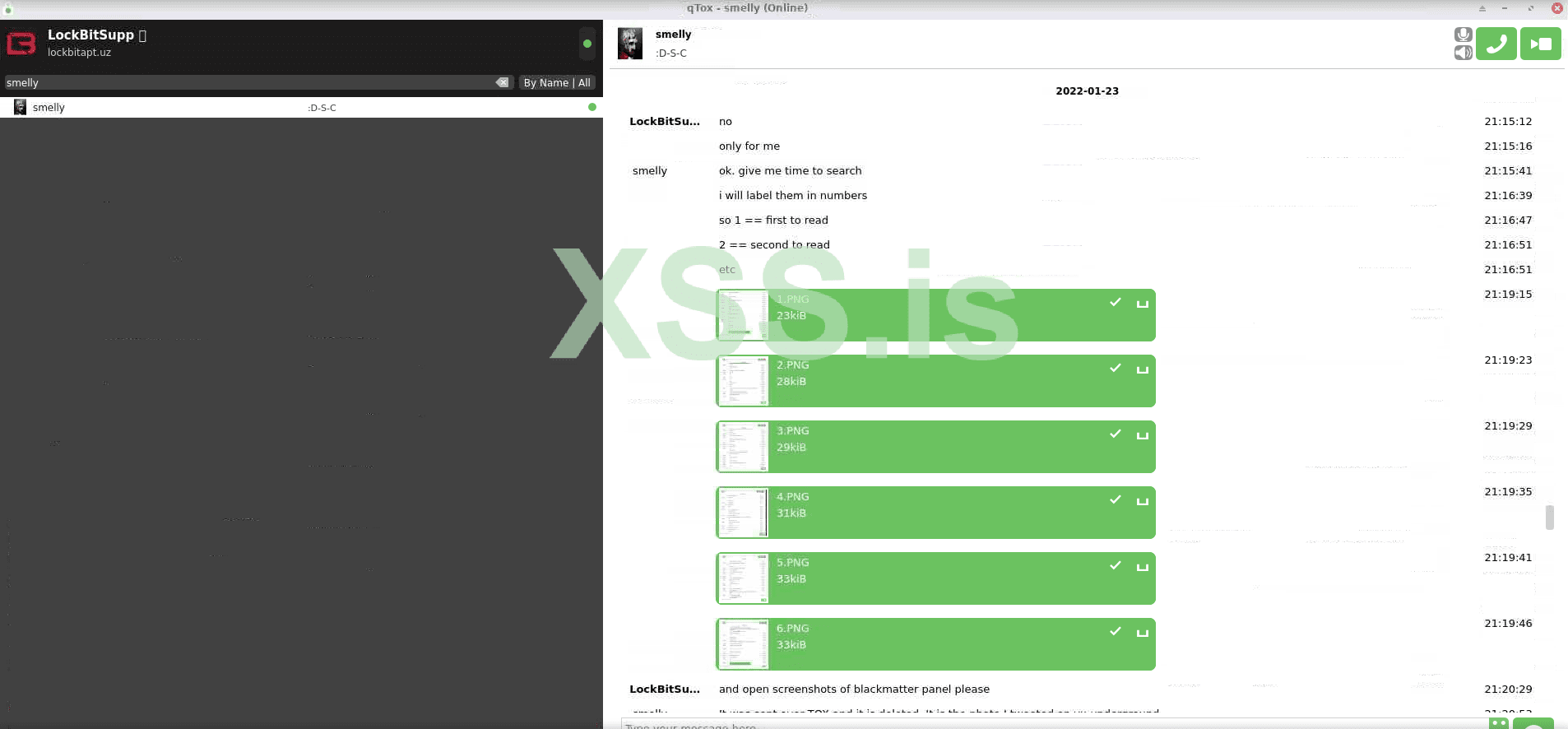
Task: Click :D-S-C status text in contact row
Action: click(322, 108)
